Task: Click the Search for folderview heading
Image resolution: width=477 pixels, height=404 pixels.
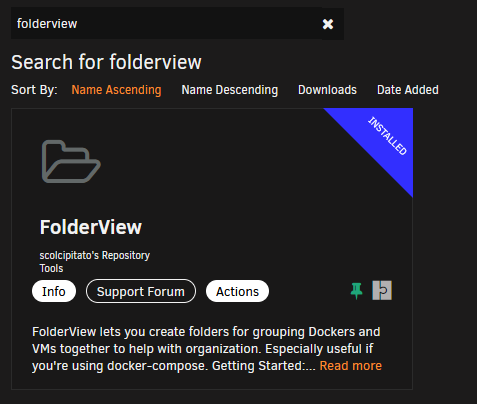Action: coord(106,62)
